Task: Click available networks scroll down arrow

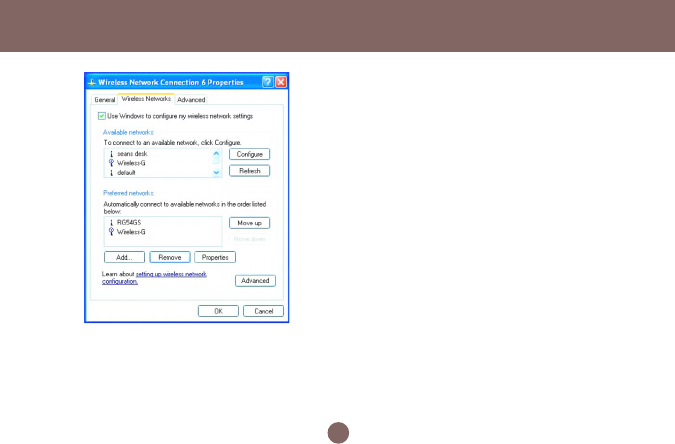Action: pyautogui.click(x=216, y=172)
